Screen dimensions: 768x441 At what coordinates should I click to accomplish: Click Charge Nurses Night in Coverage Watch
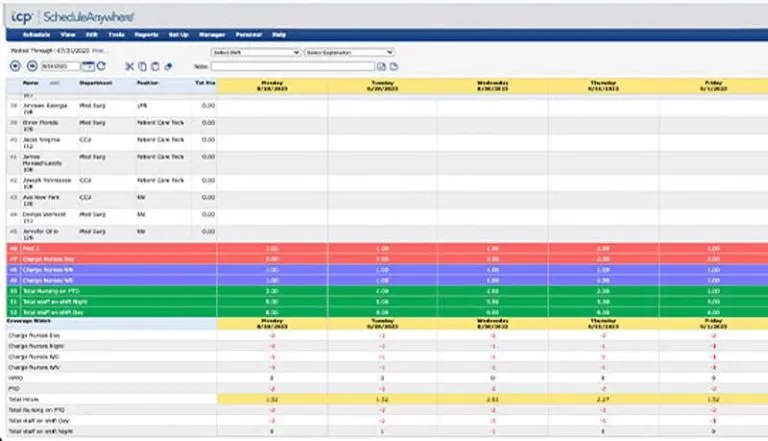click(36, 346)
